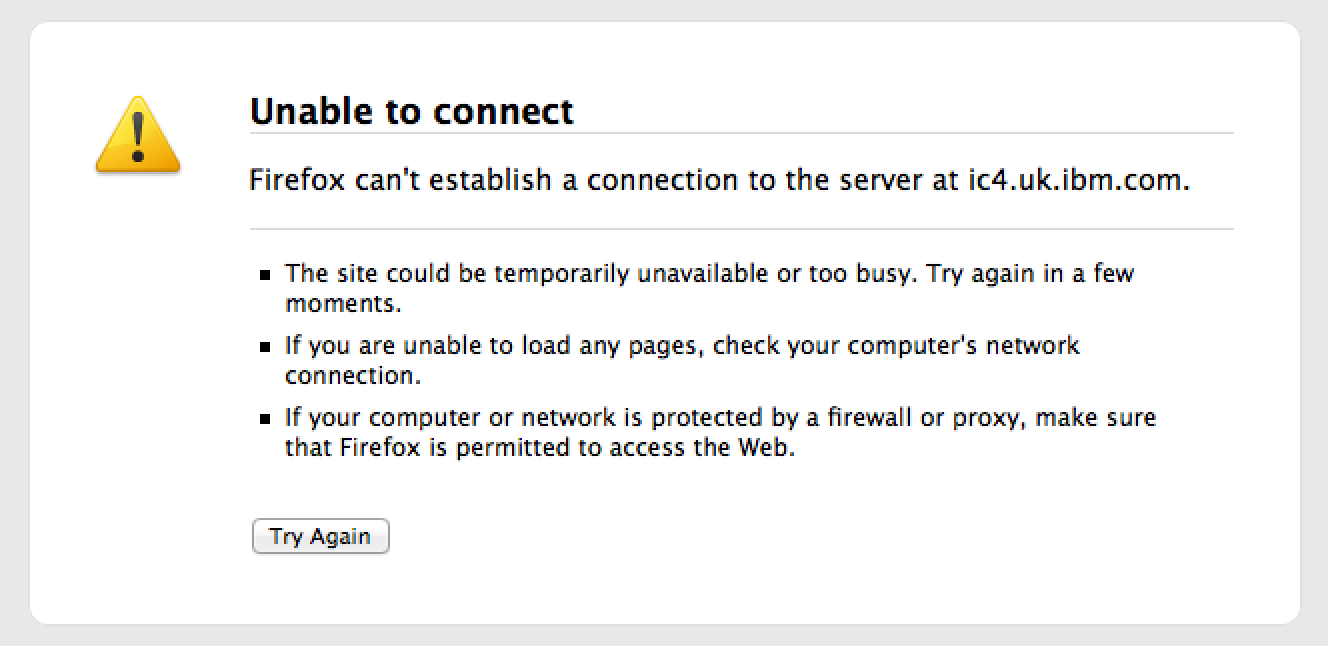Image resolution: width=1328 pixels, height=646 pixels.
Task: Click "permitted to access the Web" text
Action: (625, 448)
